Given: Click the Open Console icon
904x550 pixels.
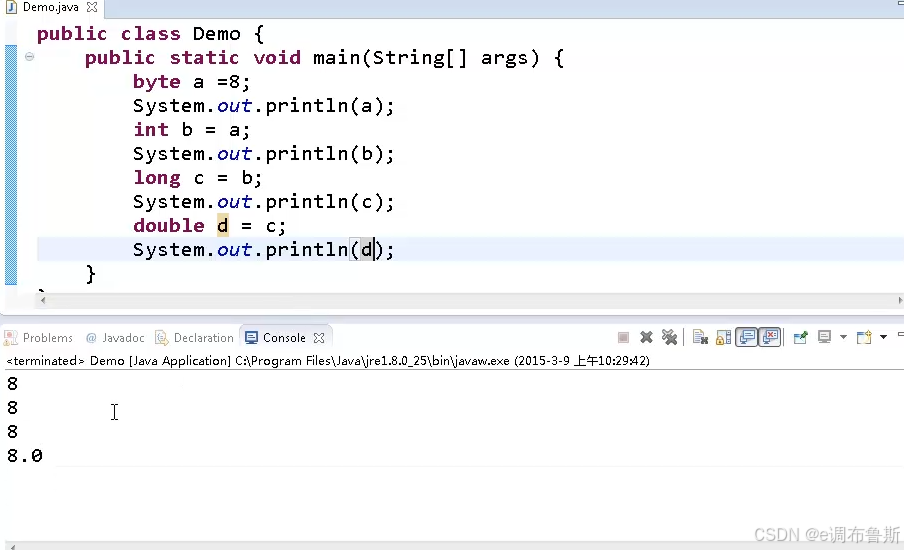Looking at the screenshot, I should point(864,337).
